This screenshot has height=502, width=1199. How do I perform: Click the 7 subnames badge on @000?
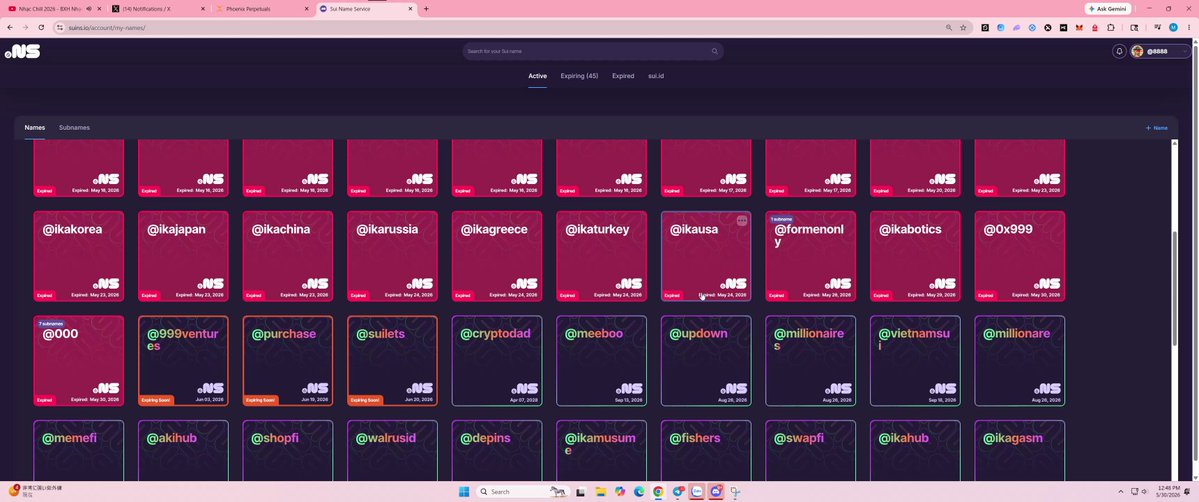coord(51,324)
